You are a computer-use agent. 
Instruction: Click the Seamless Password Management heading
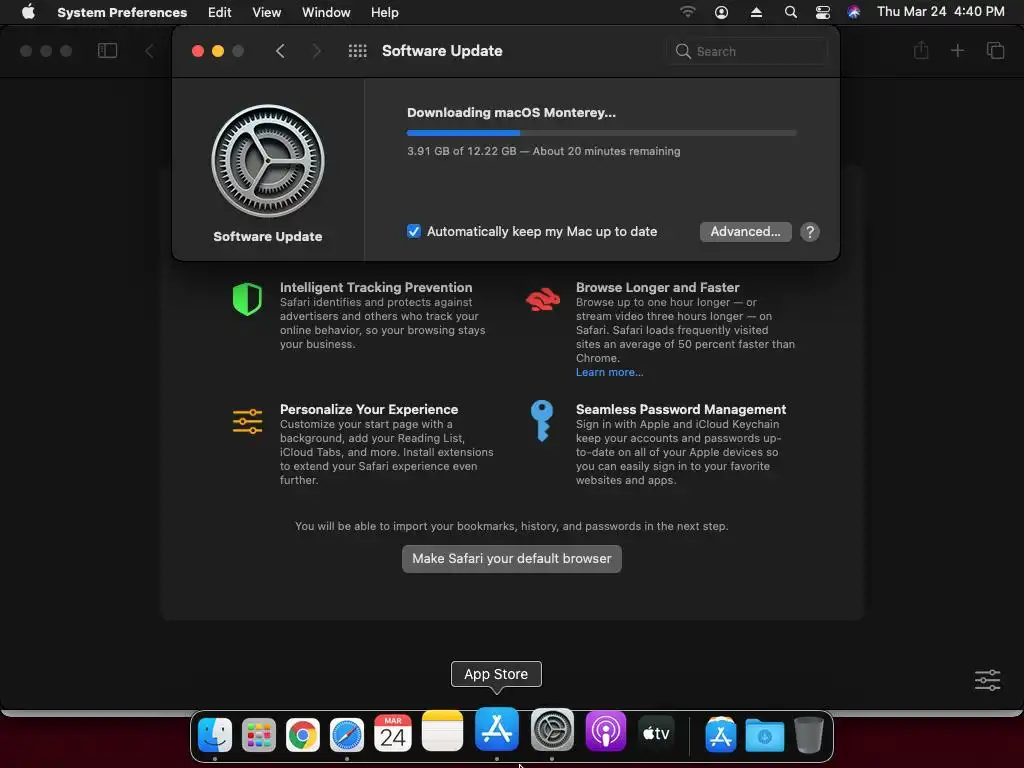(x=681, y=409)
